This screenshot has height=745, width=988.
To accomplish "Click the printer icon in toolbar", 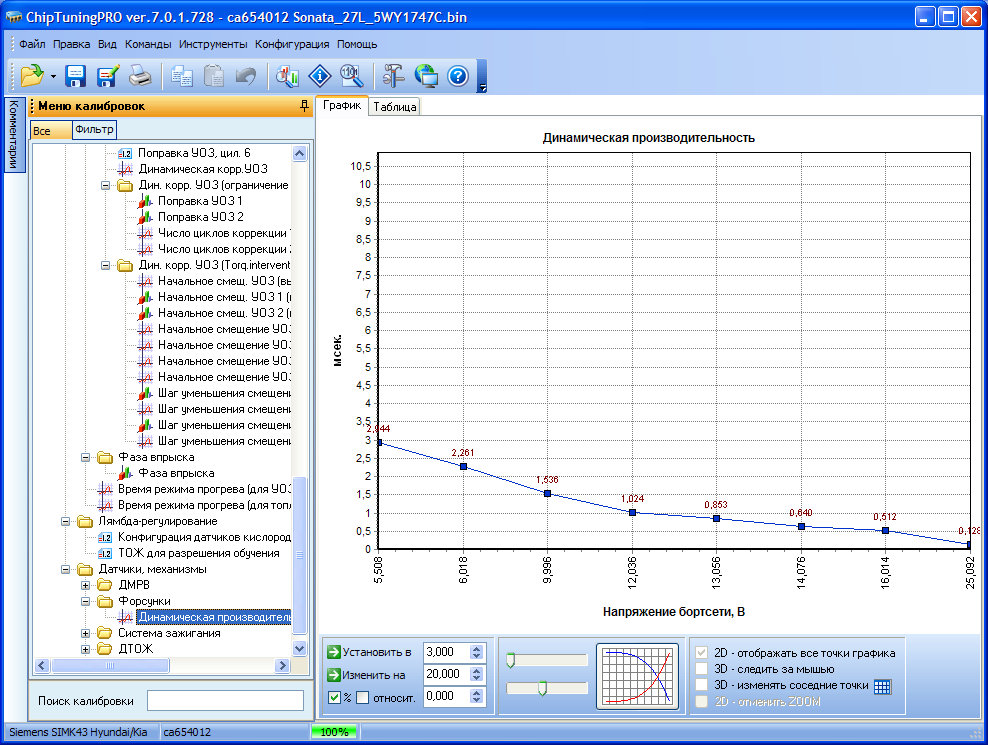I will click(x=141, y=75).
